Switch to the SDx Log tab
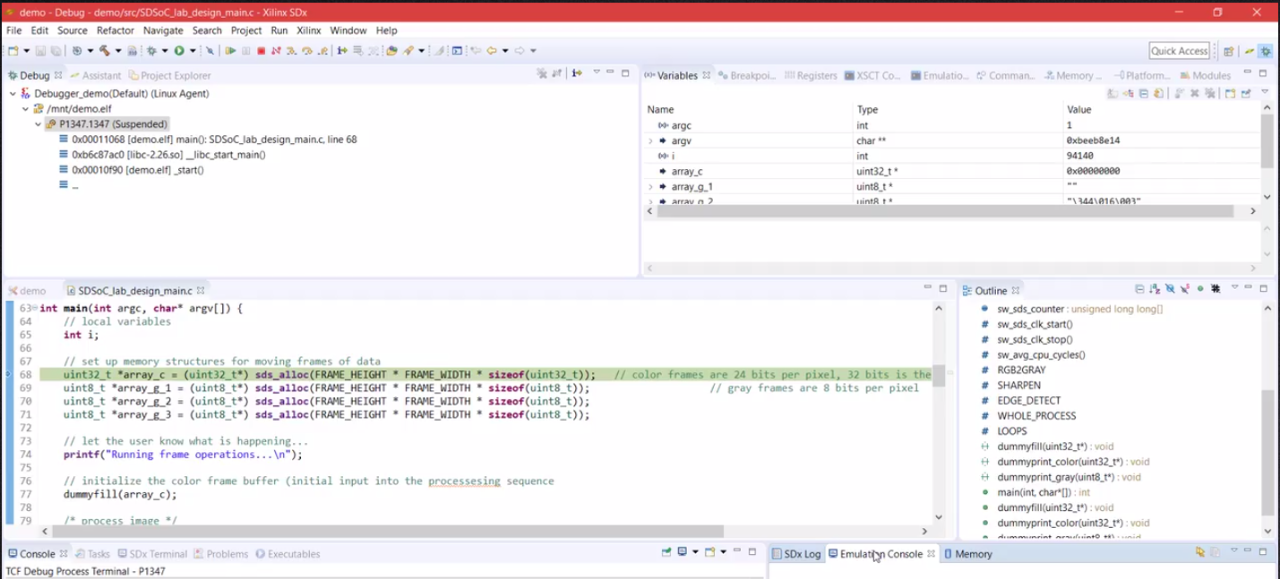Screen dimensions: 1280x579 click(x=796, y=553)
